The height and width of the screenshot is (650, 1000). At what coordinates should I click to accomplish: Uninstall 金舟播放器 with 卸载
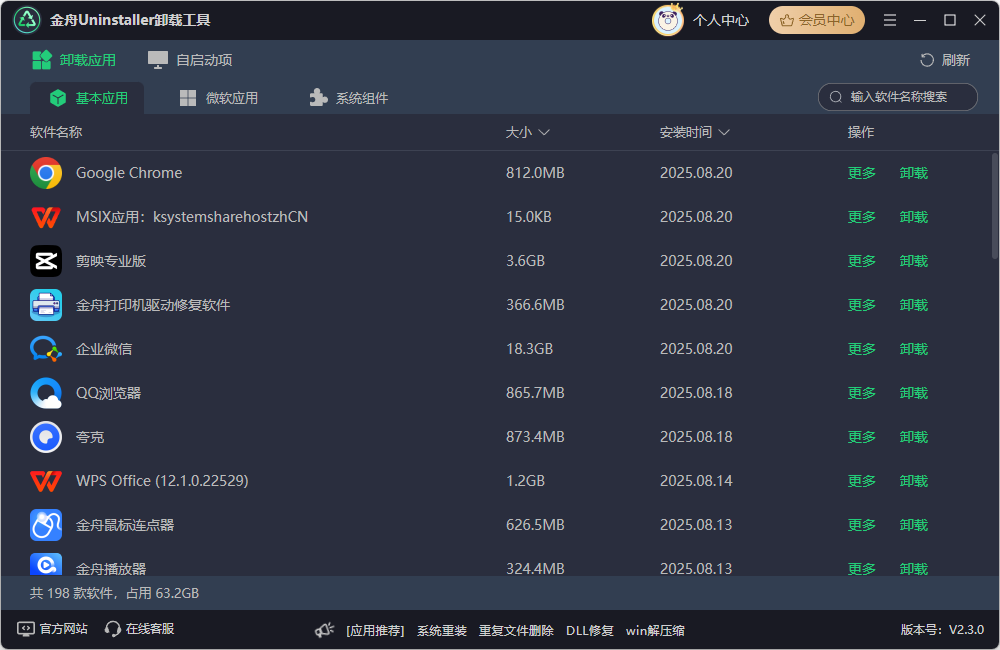(914, 568)
